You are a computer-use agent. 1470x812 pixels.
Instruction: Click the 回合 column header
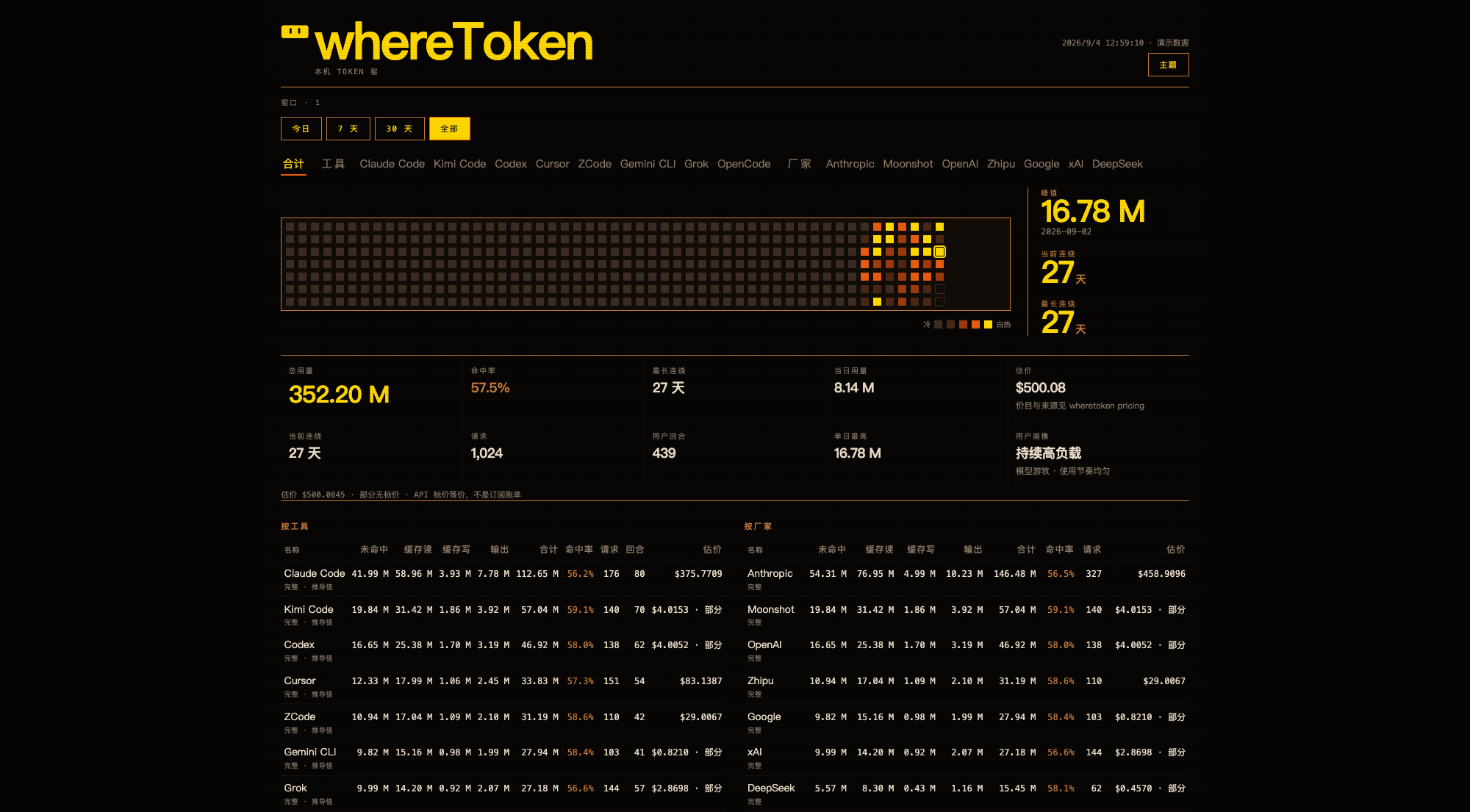(x=635, y=550)
